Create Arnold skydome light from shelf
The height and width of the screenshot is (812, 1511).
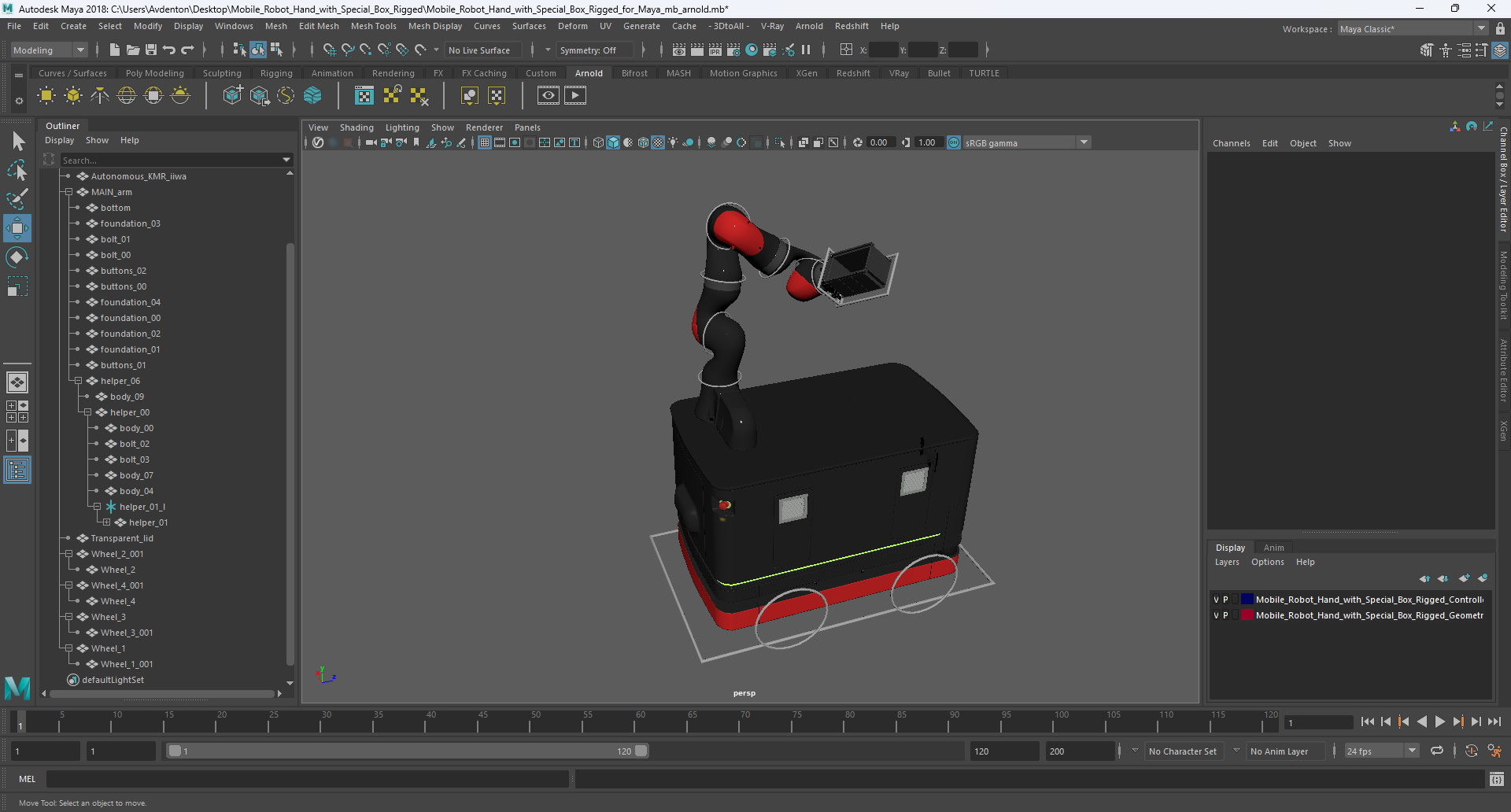[127, 96]
